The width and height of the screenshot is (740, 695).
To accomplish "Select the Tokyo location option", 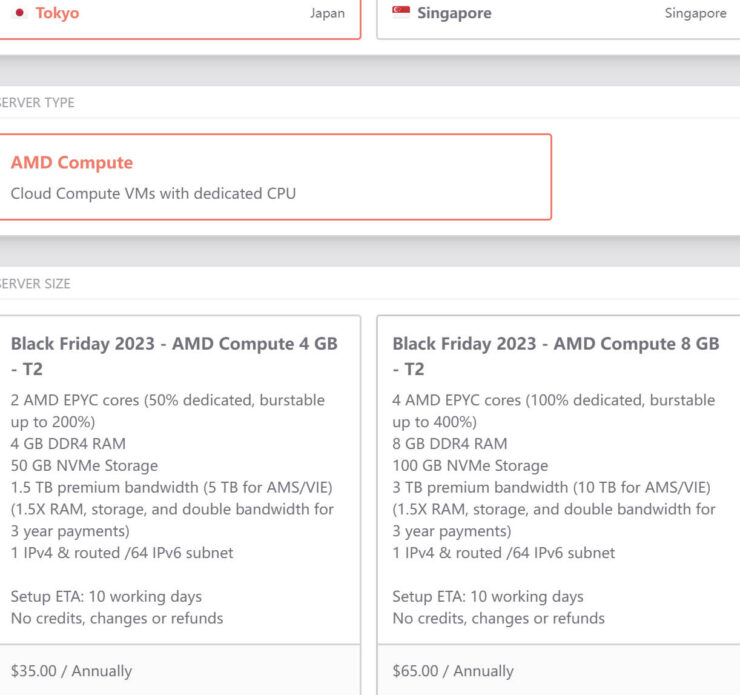I will coord(179,18).
